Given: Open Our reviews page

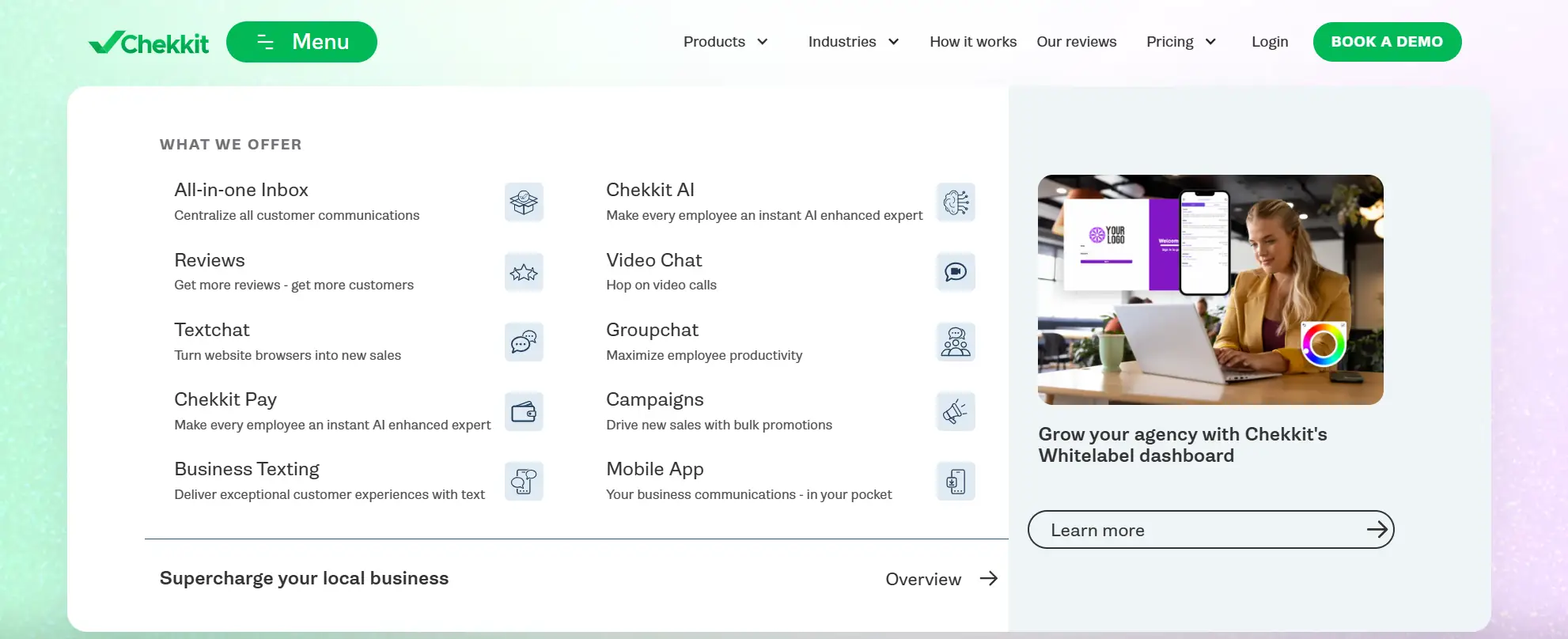Looking at the screenshot, I should pyautogui.click(x=1077, y=42).
